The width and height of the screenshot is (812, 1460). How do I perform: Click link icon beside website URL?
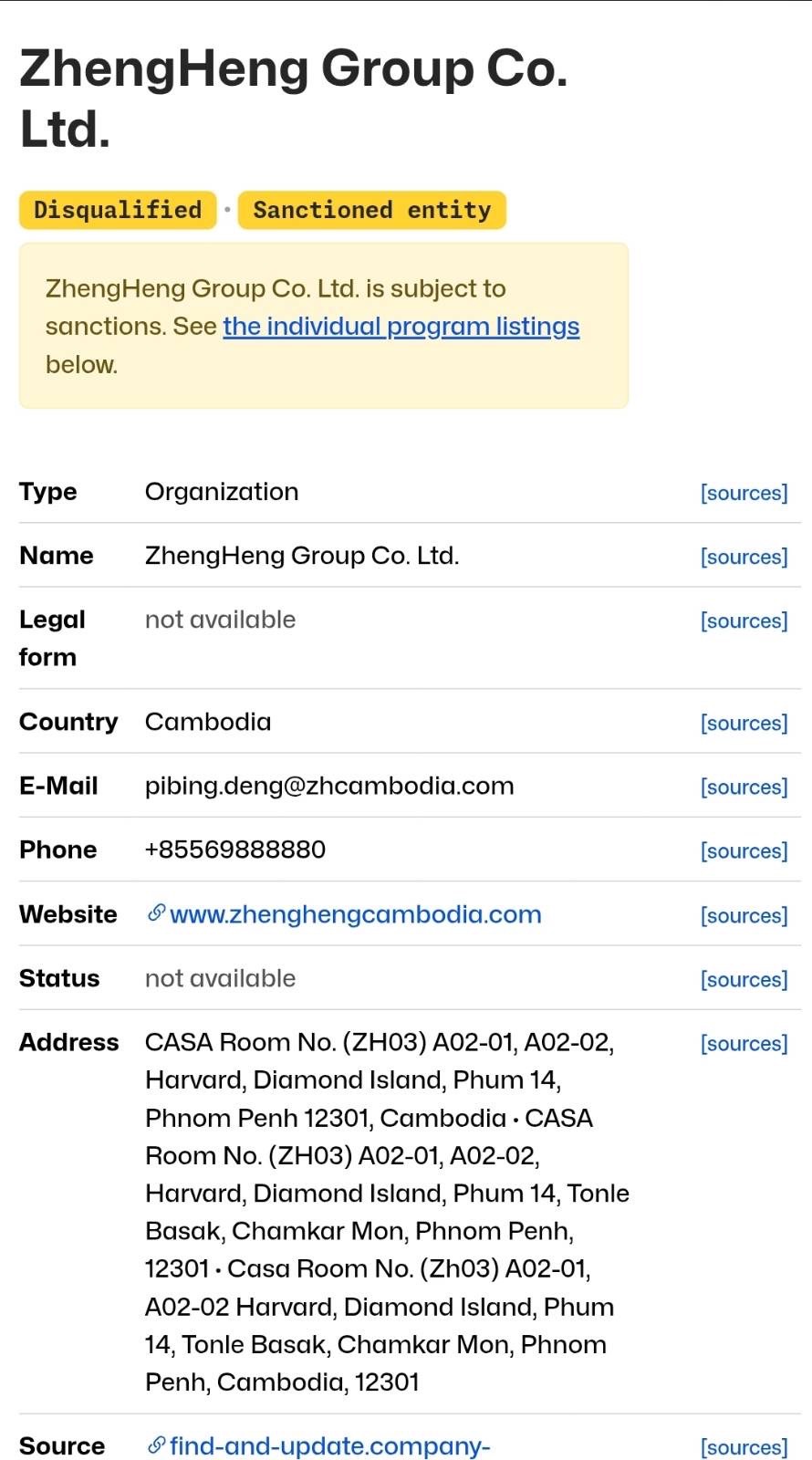157,913
